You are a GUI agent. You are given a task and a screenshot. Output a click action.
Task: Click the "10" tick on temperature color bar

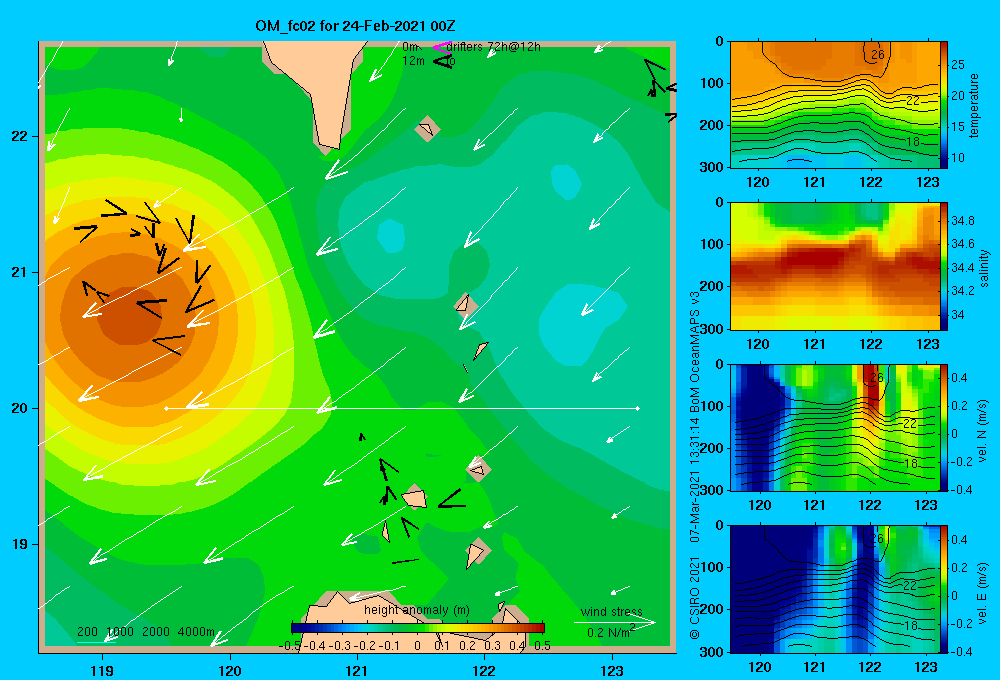click(958, 158)
